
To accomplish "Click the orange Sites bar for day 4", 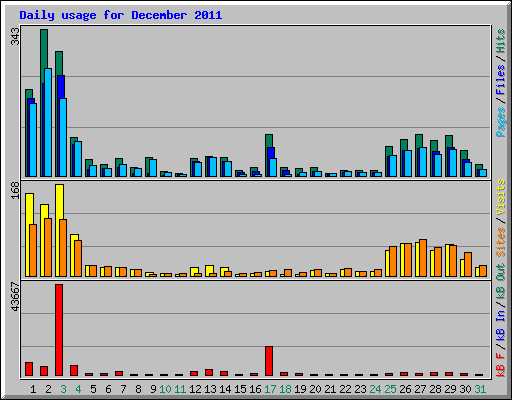I will coord(78,258).
